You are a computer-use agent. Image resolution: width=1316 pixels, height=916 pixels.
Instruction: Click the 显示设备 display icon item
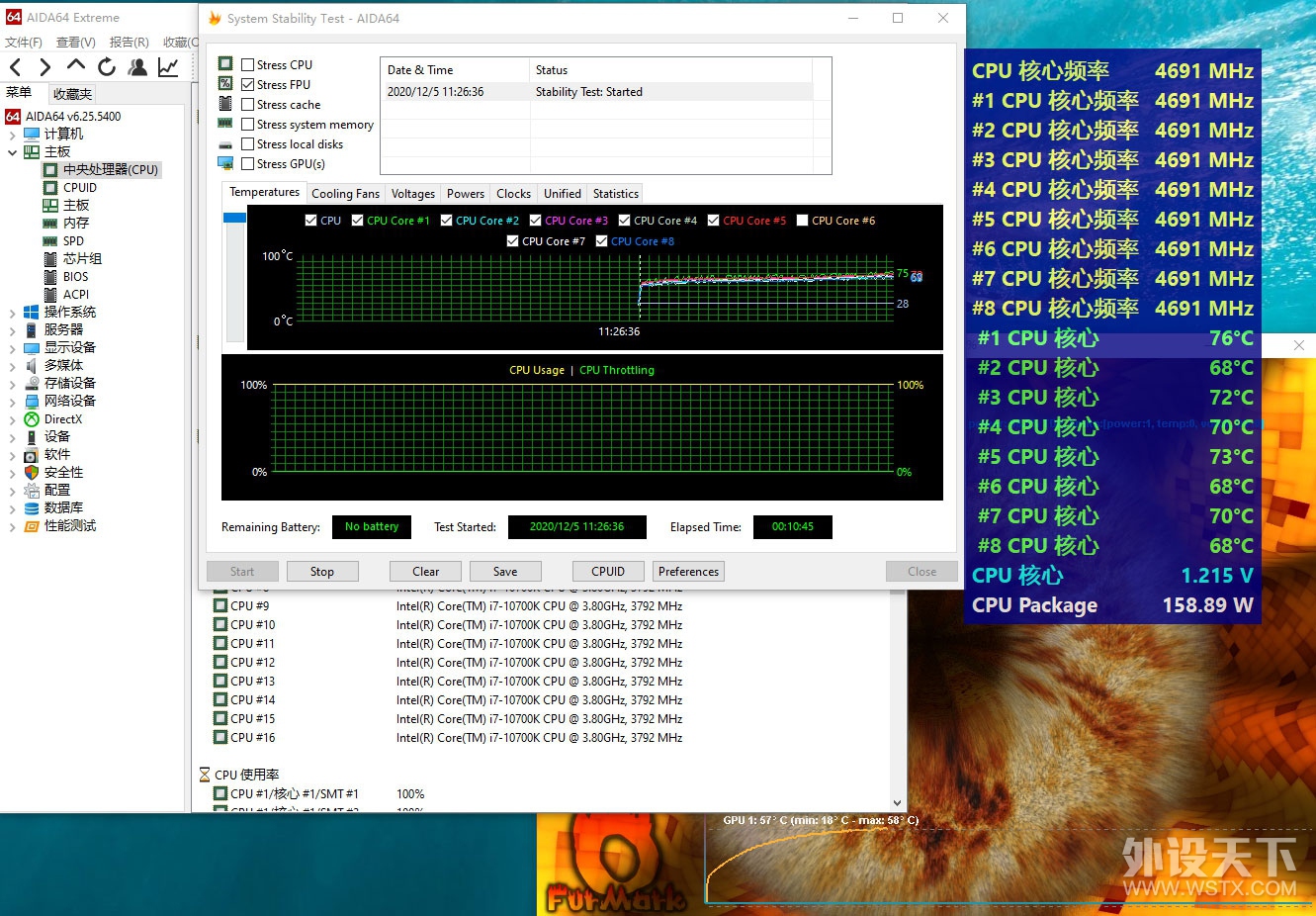point(32,347)
